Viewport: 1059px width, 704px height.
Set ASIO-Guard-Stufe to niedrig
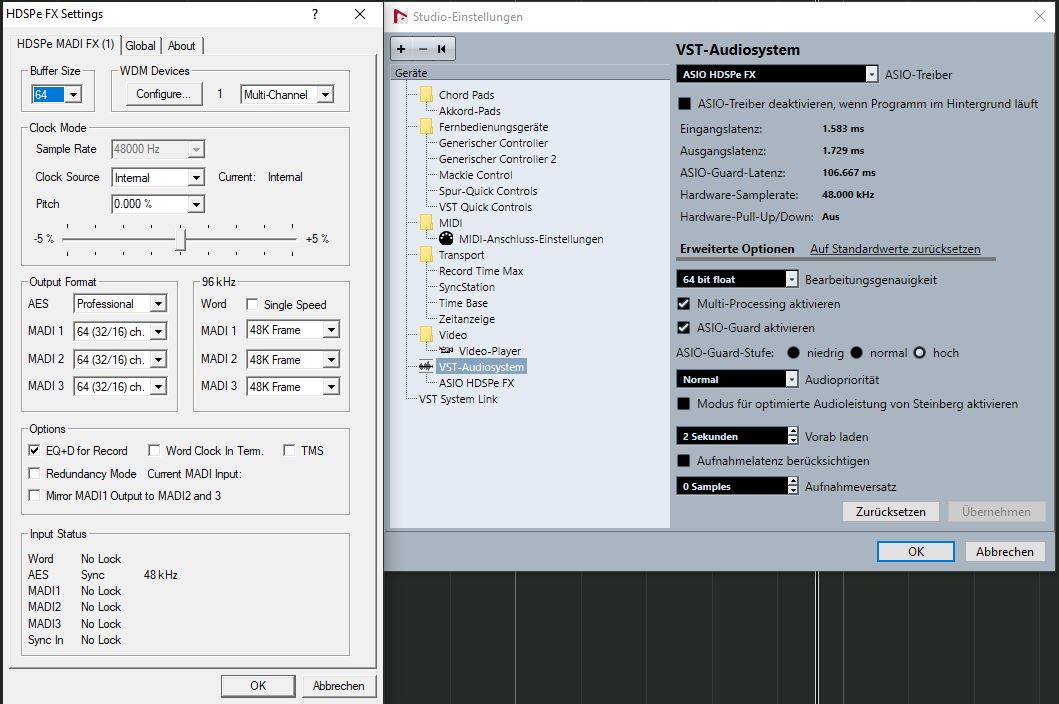pyautogui.click(x=794, y=353)
